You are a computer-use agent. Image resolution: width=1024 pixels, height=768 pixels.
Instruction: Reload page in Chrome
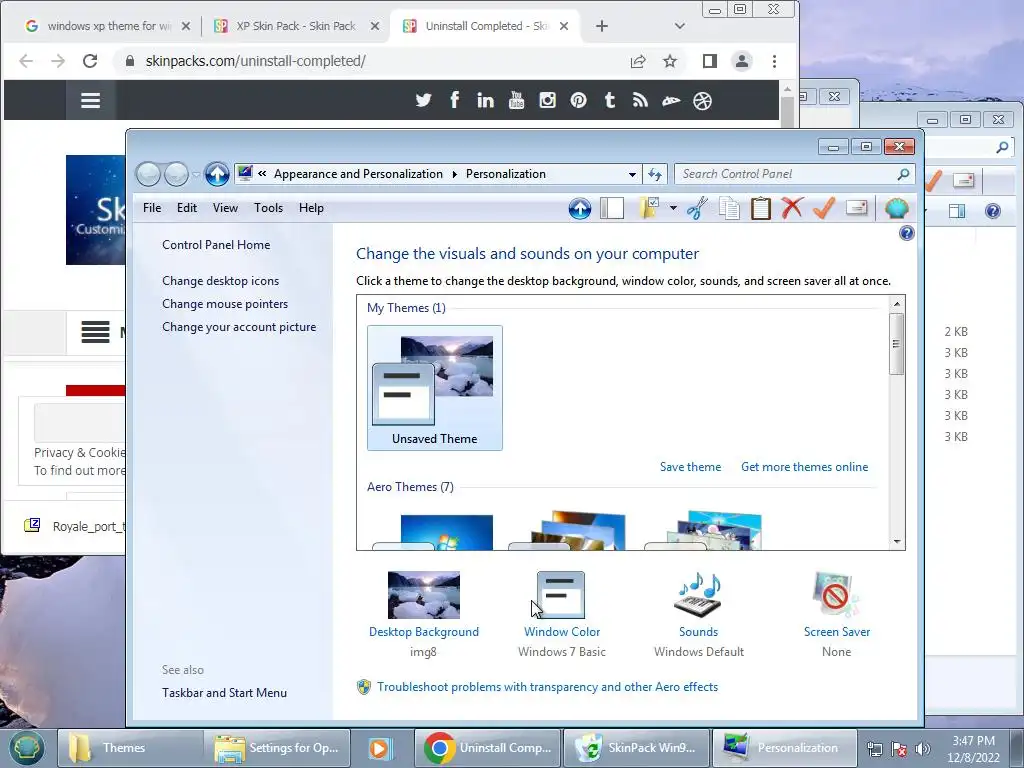point(90,61)
